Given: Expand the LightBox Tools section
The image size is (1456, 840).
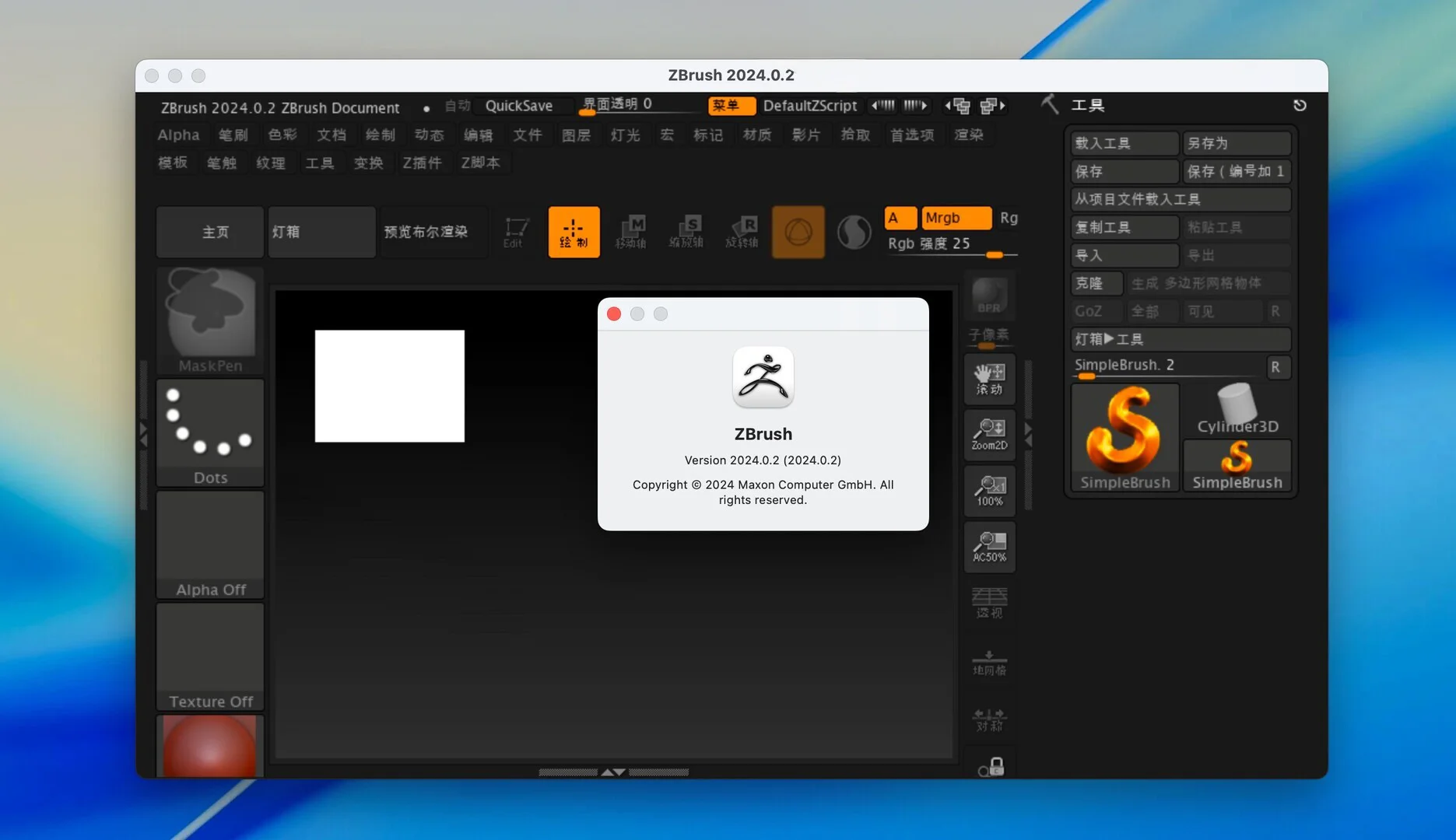Looking at the screenshot, I should 1180,339.
